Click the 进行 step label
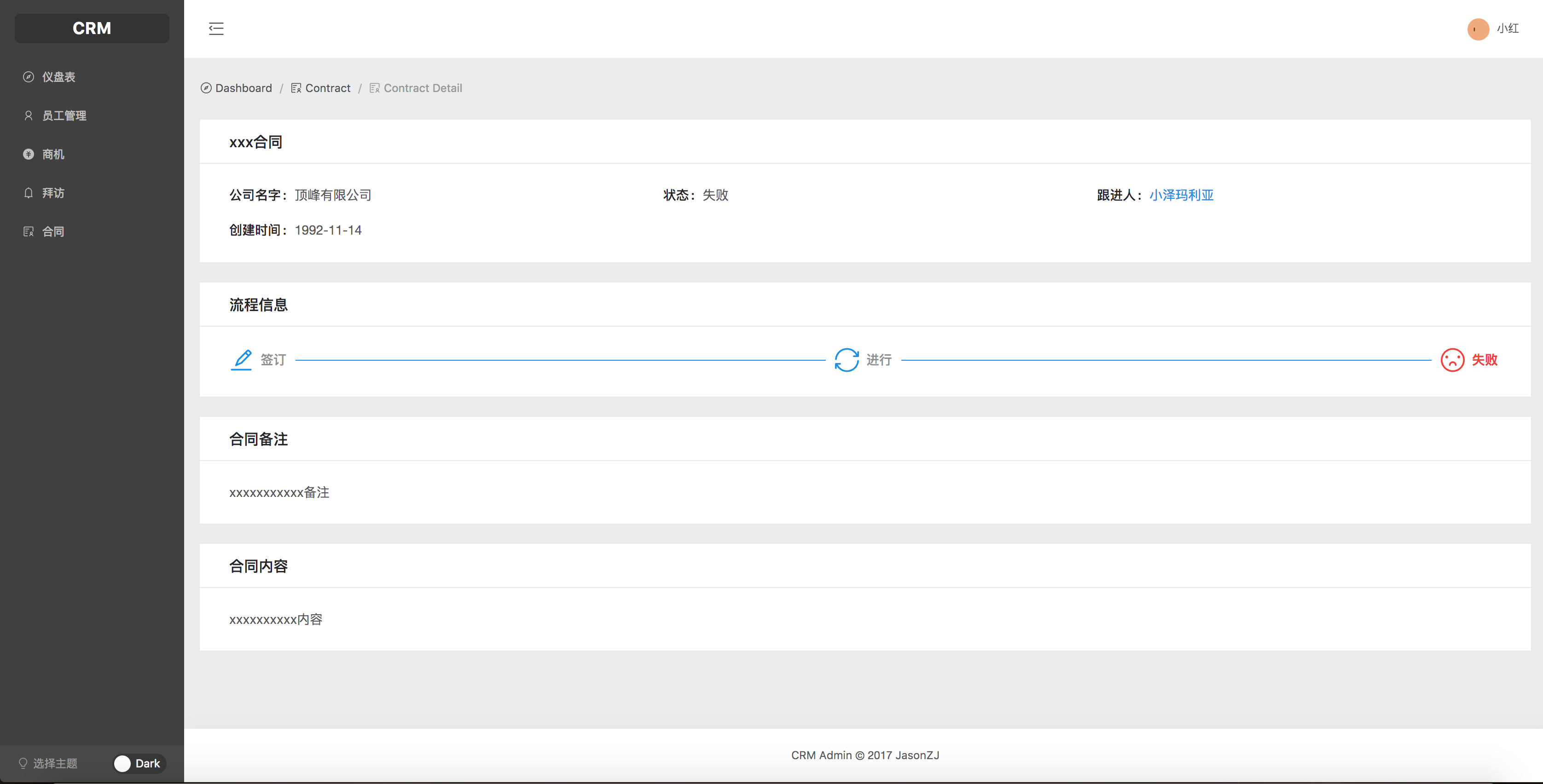The width and height of the screenshot is (1543, 784). (879, 360)
